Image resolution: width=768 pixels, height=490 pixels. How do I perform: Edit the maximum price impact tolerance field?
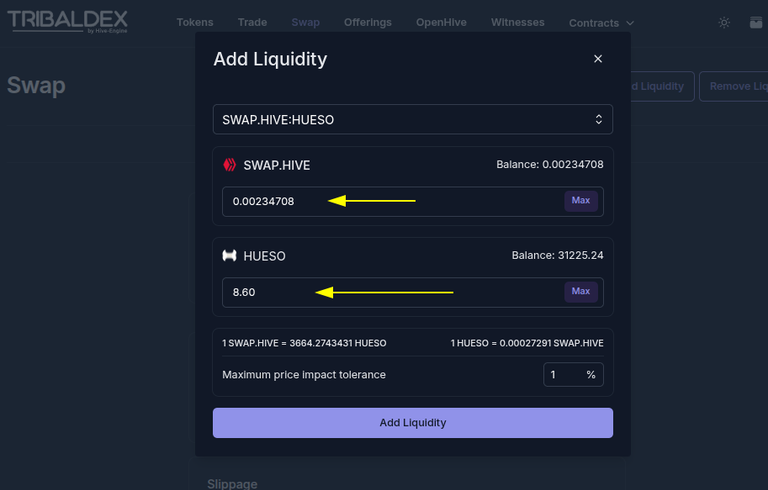pyautogui.click(x=573, y=375)
